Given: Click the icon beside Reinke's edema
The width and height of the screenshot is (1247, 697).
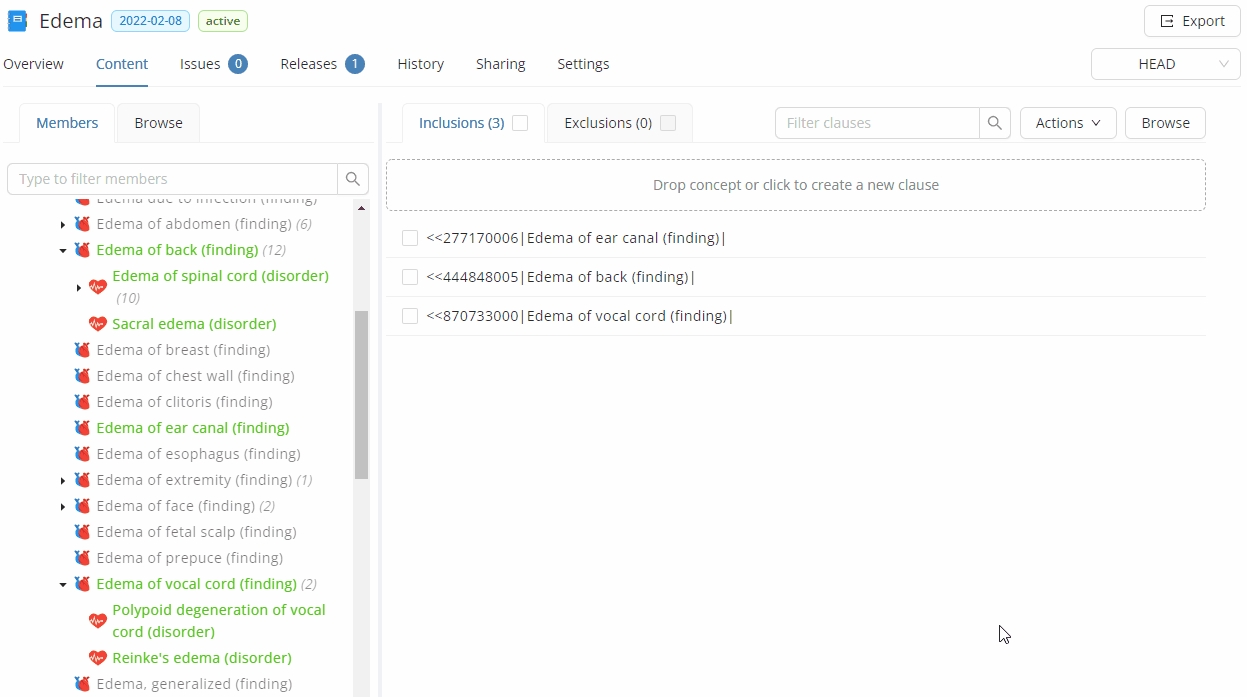Looking at the screenshot, I should pos(97,658).
